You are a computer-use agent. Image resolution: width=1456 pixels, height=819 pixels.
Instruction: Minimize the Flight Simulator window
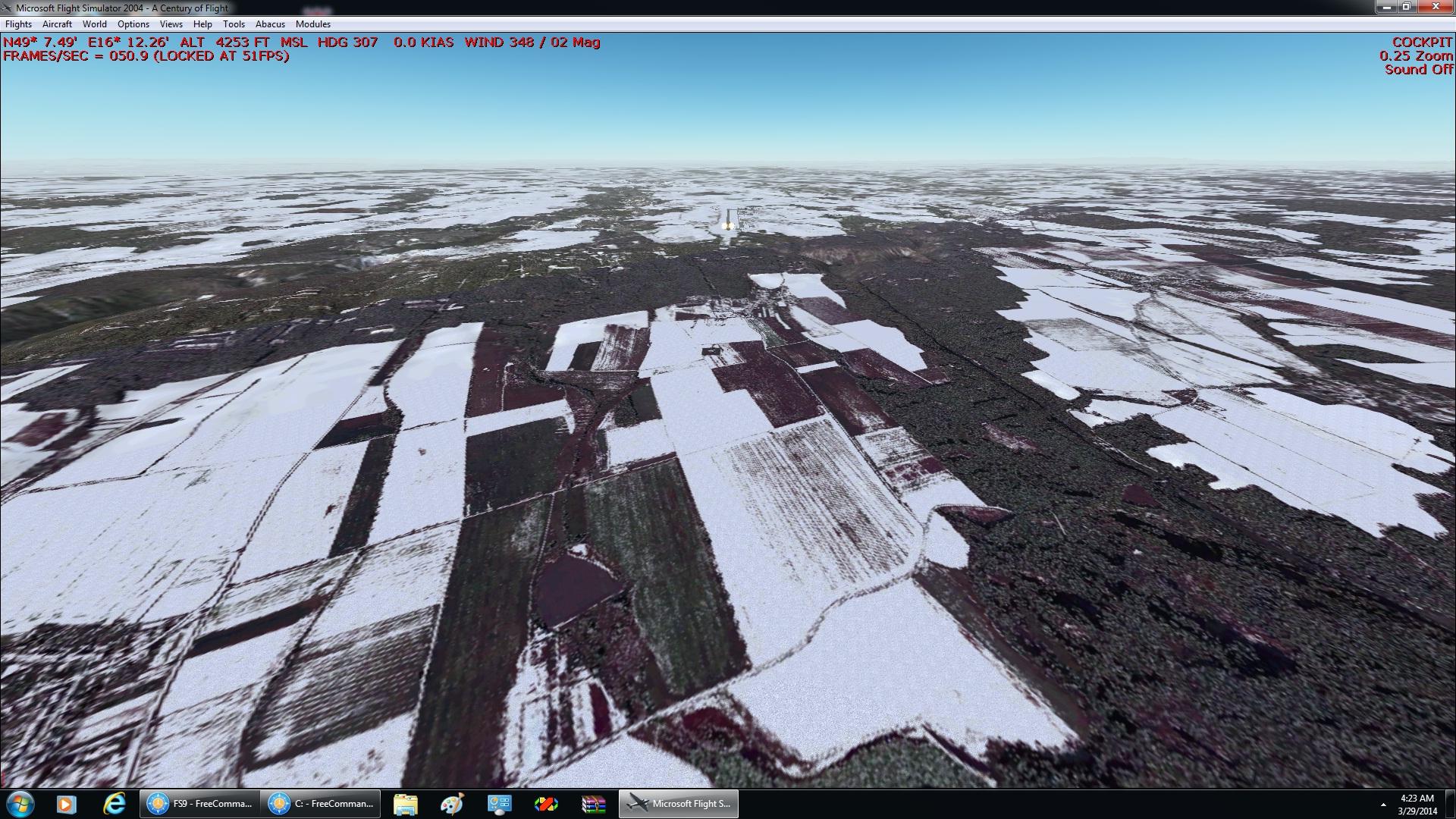click(1387, 7)
